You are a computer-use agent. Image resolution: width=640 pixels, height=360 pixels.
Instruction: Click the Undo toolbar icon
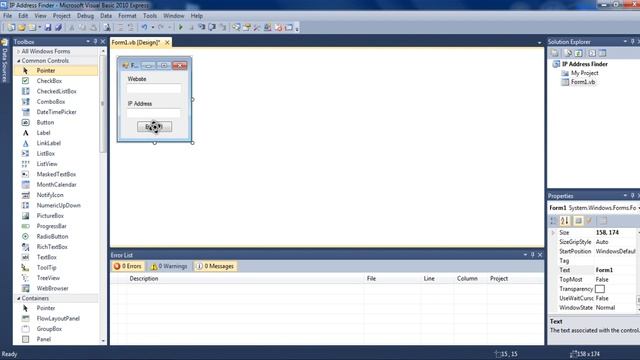coord(144,28)
